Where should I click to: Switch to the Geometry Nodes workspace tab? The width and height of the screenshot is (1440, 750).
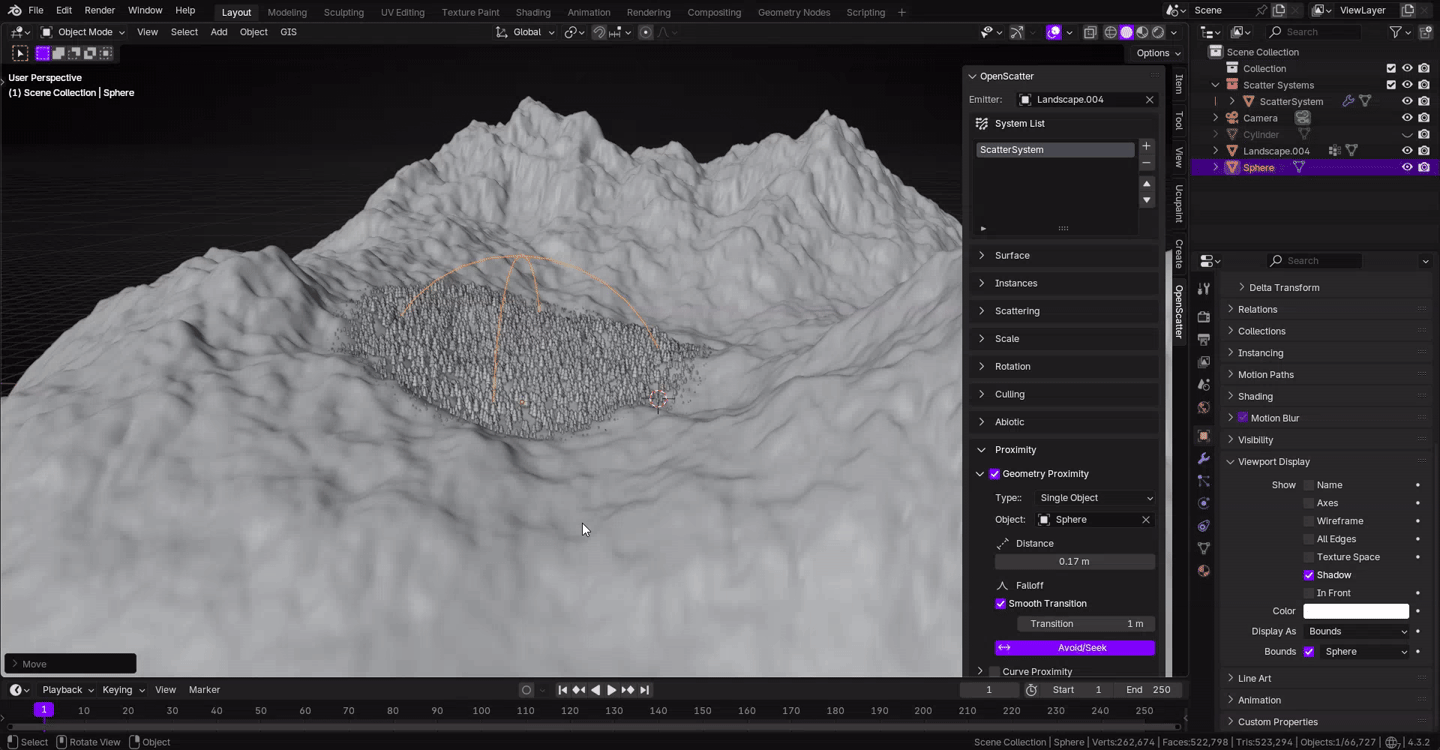793,12
